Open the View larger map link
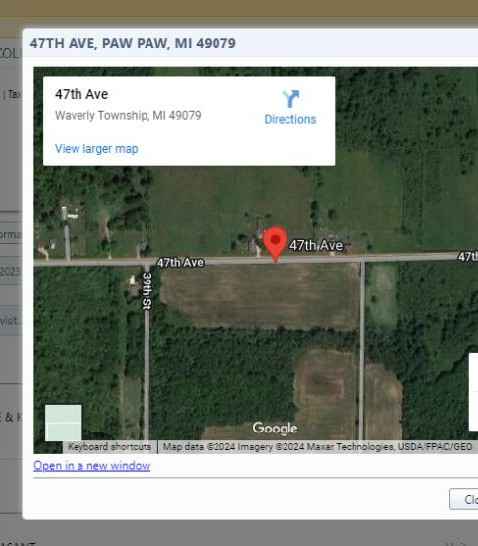The image size is (478, 546). (97, 149)
